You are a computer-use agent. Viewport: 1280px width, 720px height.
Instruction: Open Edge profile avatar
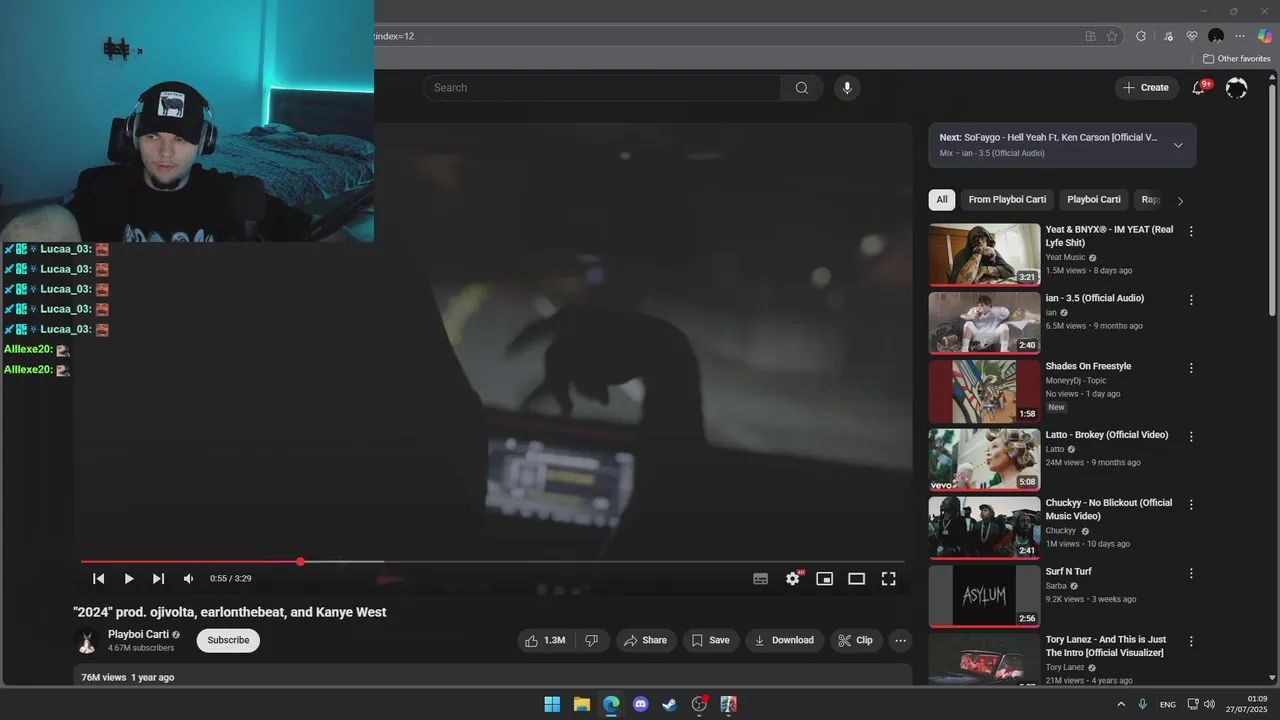click(1216, 36)
